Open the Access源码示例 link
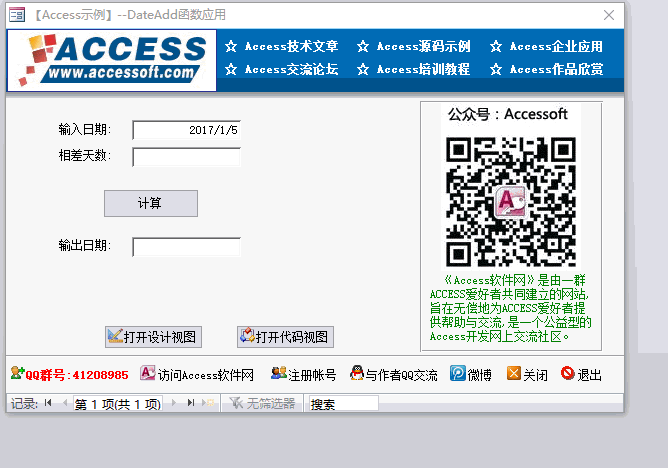Screen dimensions: 668x468 tap(423, 46)
